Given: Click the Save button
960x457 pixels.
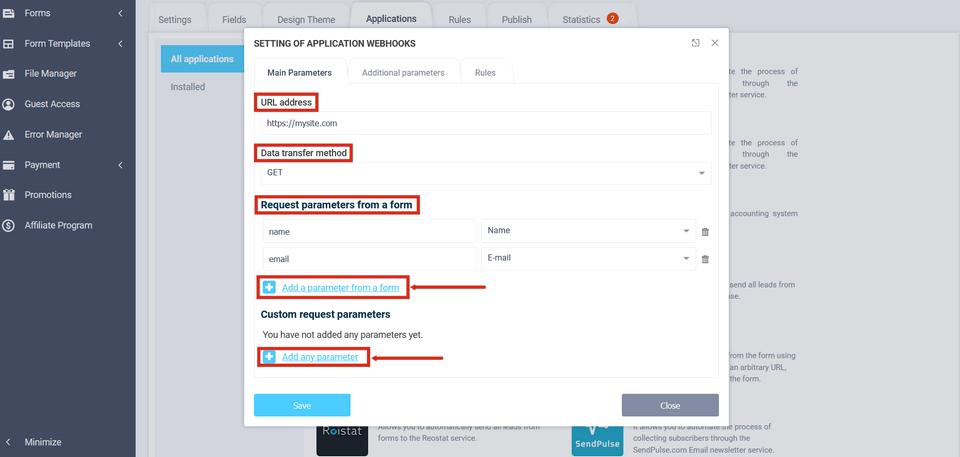Looking at the screenshot, I should pos(302,405).
